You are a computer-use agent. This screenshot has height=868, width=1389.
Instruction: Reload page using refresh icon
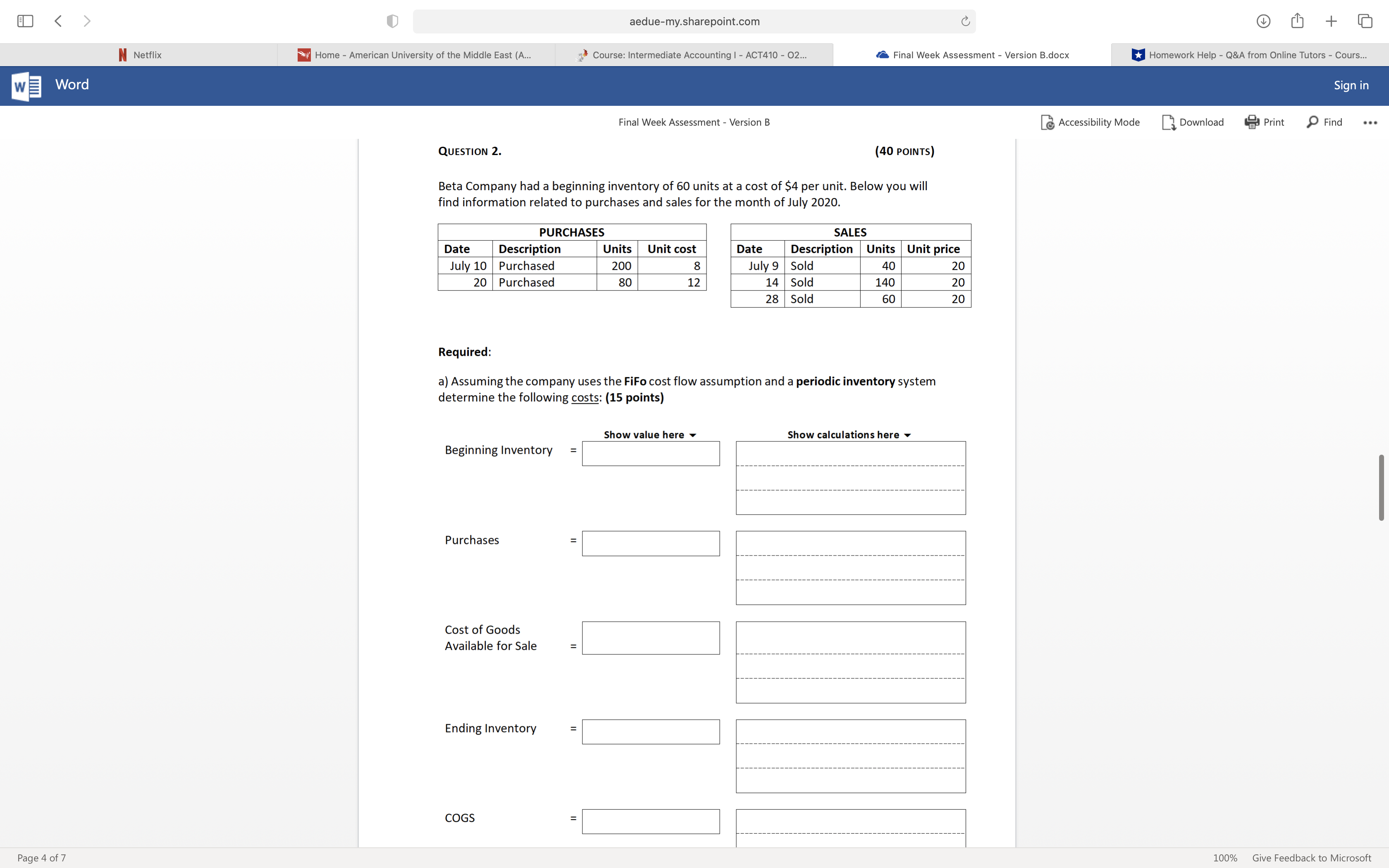965,21
